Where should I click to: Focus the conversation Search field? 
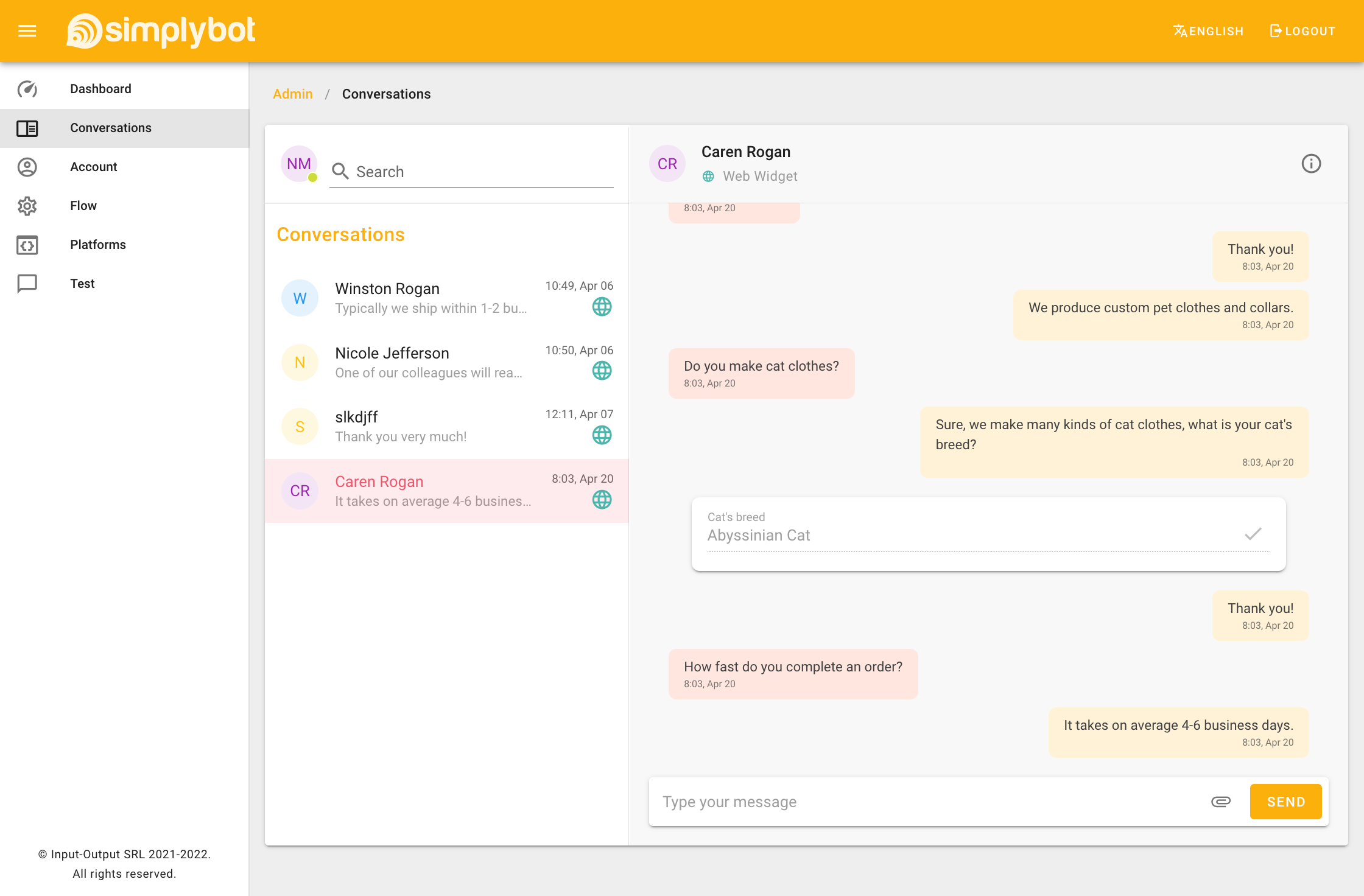[471, 172]
